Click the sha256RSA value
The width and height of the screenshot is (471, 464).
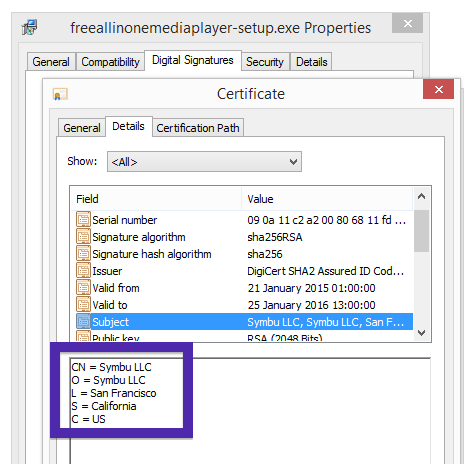pos(275,237)
